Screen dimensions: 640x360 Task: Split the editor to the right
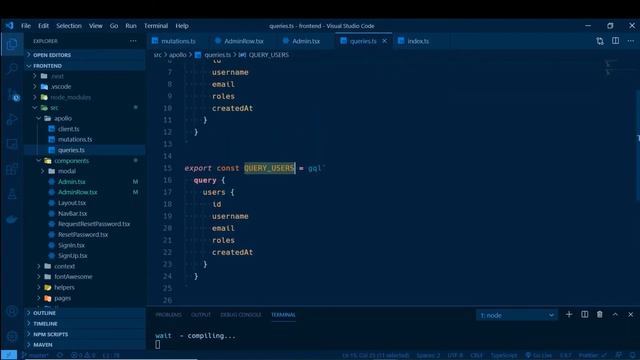(x=615, y=41)
